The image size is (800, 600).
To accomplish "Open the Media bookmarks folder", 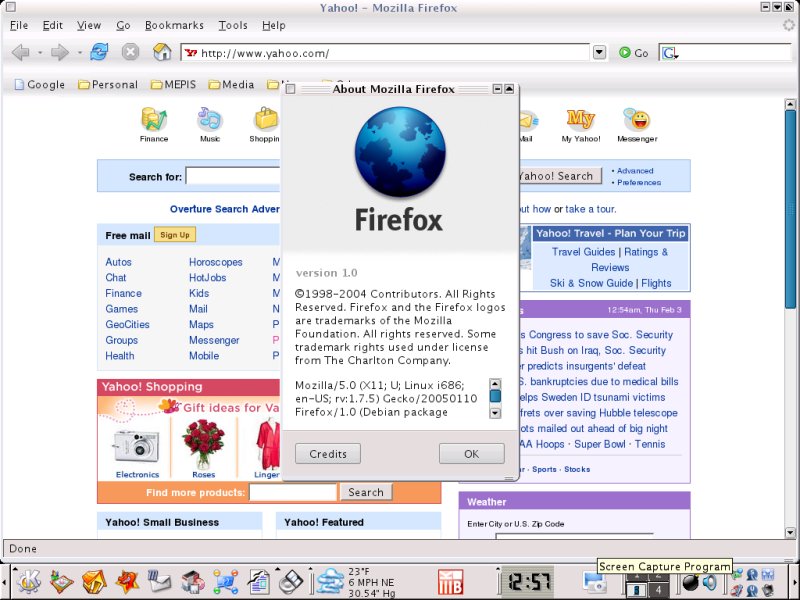I will (231, 84).
